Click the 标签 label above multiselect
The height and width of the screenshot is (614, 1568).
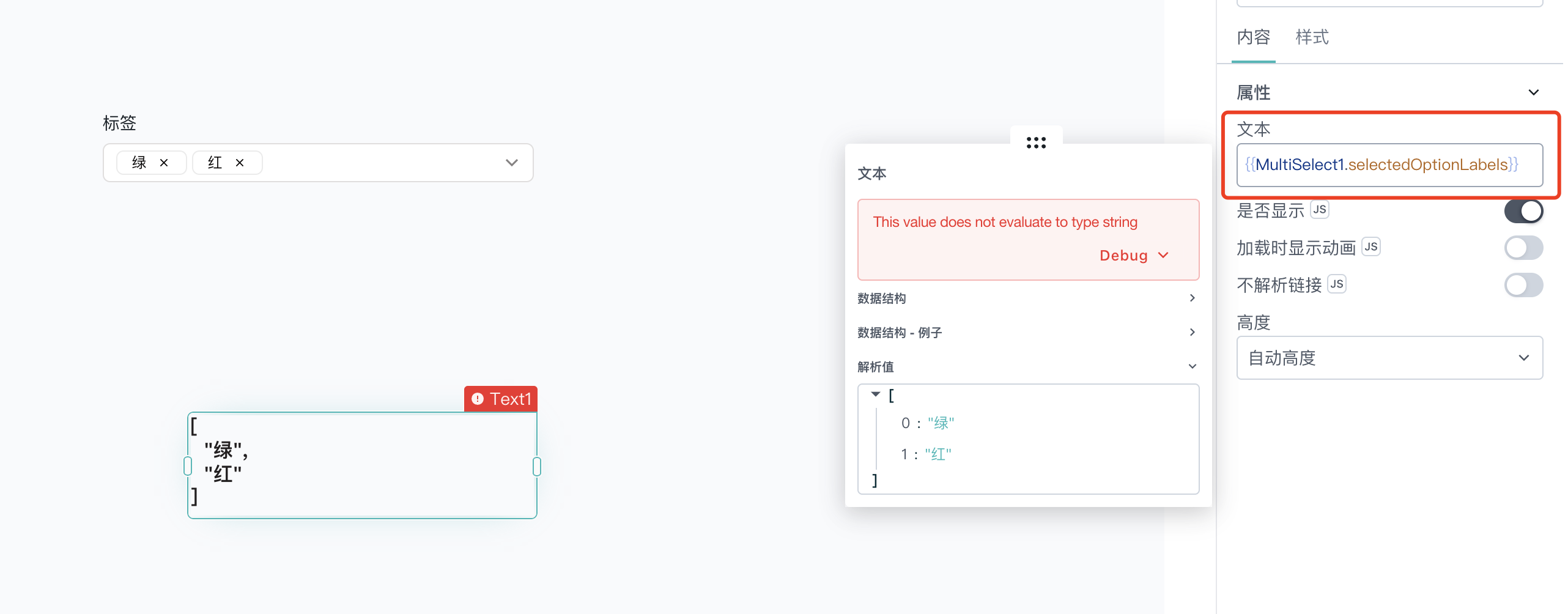[x=120, y=123]
